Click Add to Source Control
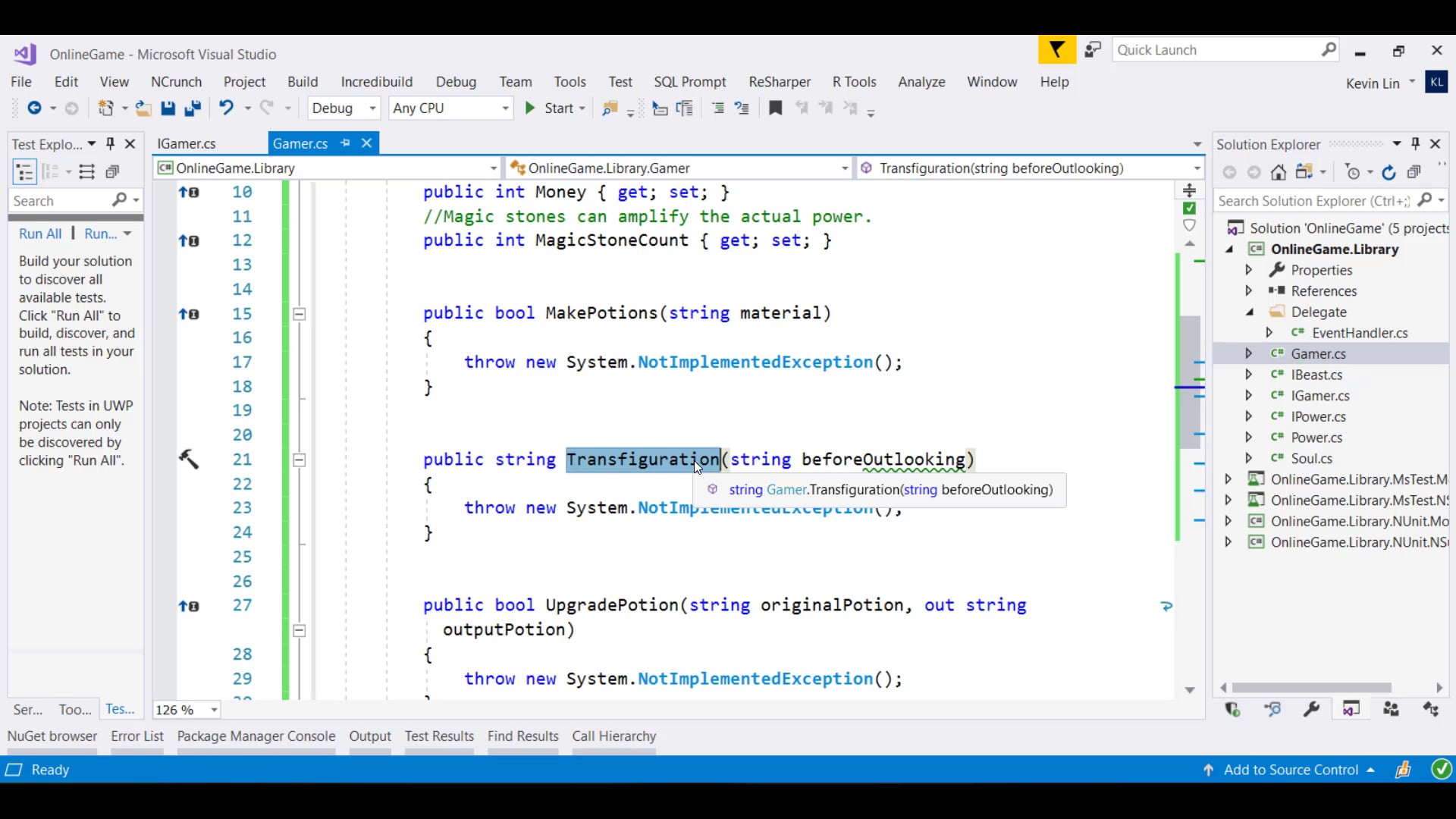 1291,770
